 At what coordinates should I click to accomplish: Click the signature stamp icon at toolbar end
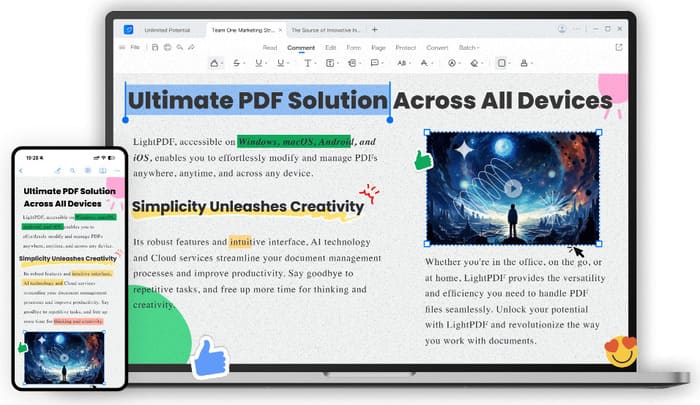pos(524,63)
